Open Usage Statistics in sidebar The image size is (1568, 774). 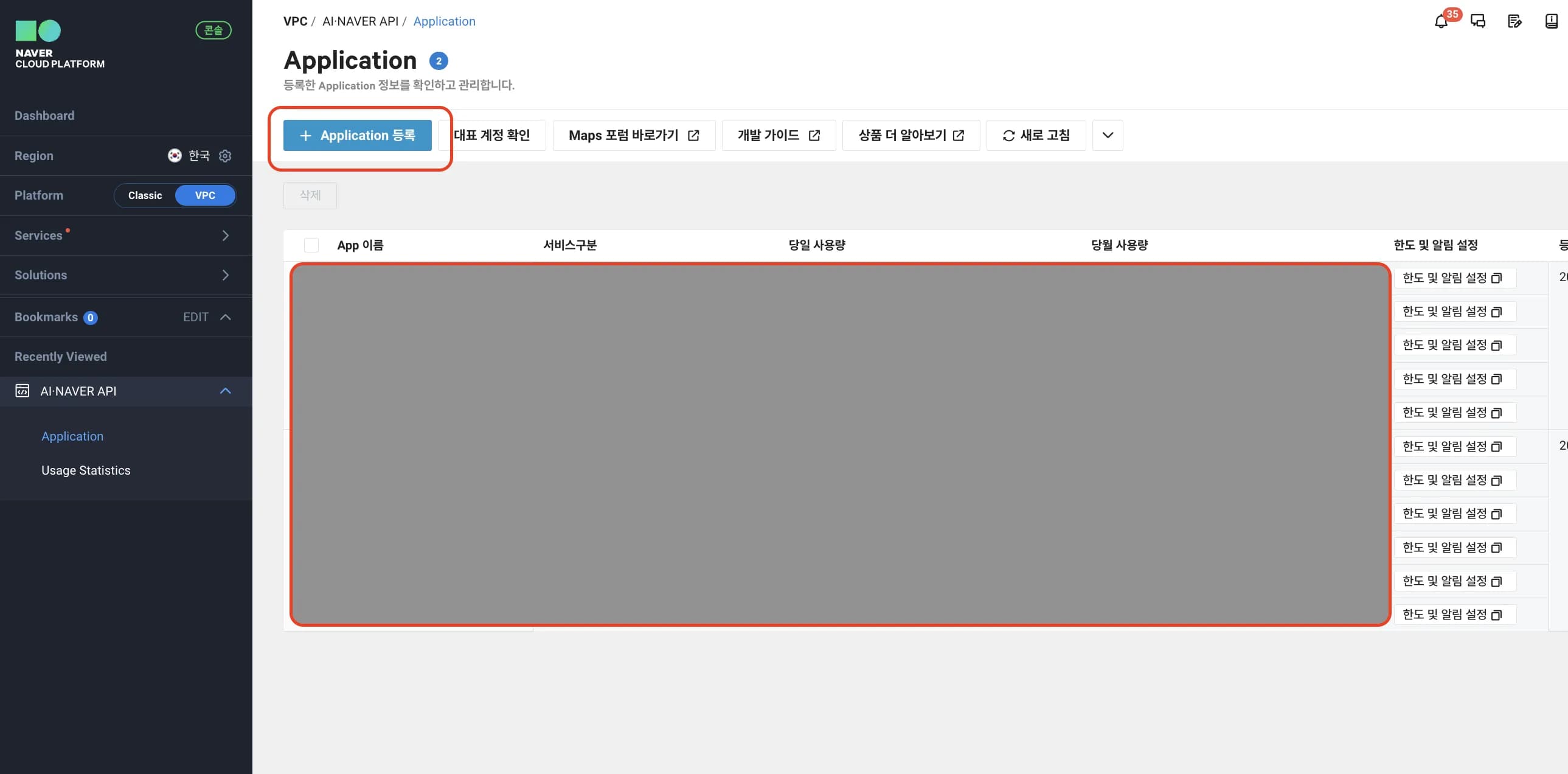tap(86, 470)
